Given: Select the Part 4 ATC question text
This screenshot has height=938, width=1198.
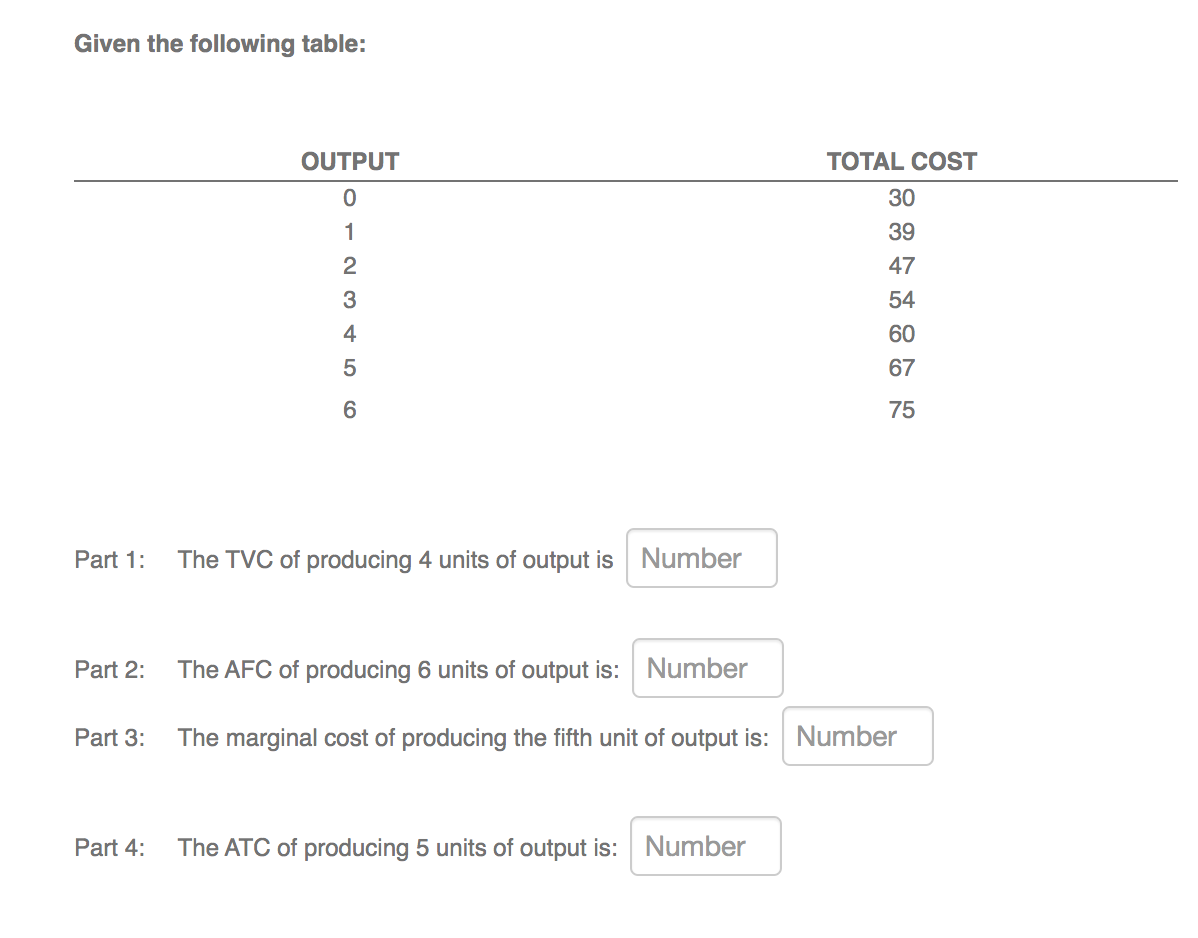Looking at the screenshot, I should click(x=398, y=847).
